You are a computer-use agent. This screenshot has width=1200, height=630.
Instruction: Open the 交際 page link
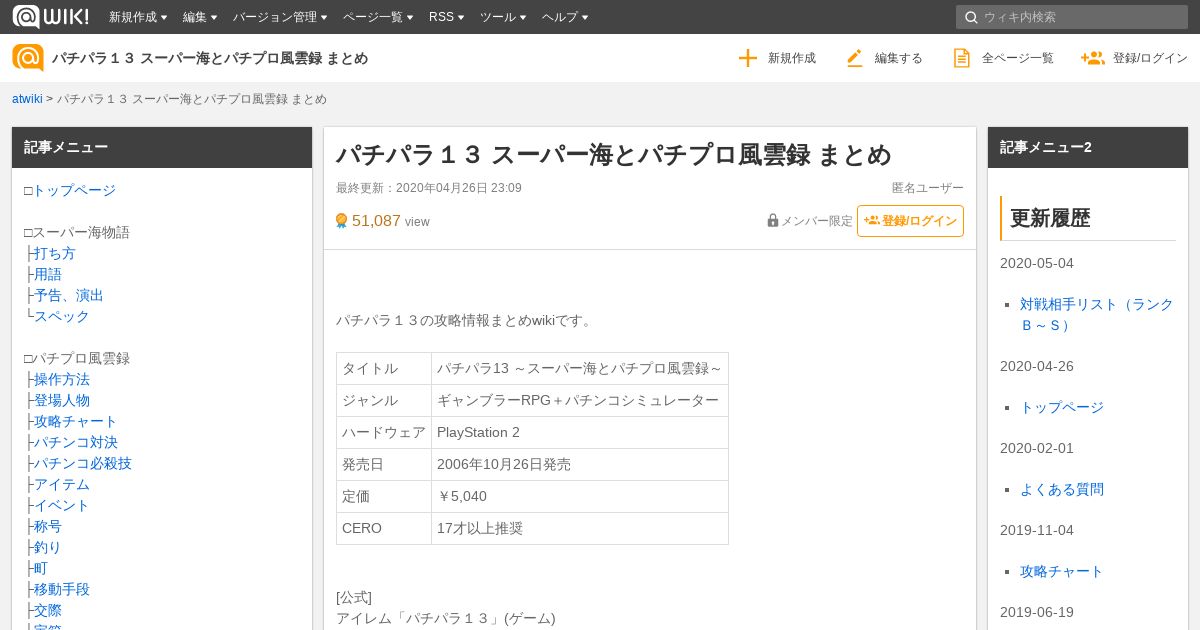tap(48, 610)
